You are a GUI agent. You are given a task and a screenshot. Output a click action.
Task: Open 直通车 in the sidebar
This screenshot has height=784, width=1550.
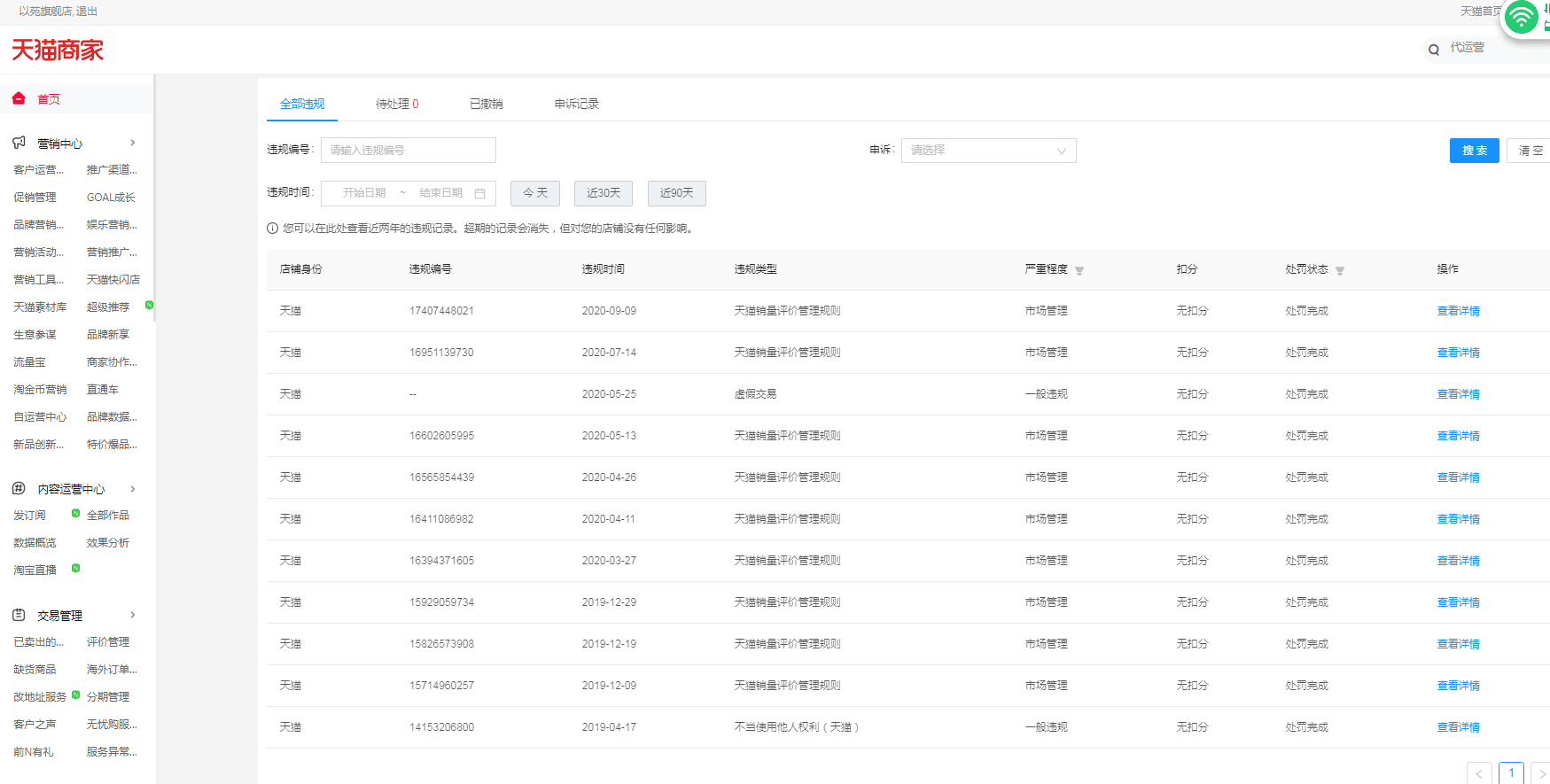(x=103, y=390)
